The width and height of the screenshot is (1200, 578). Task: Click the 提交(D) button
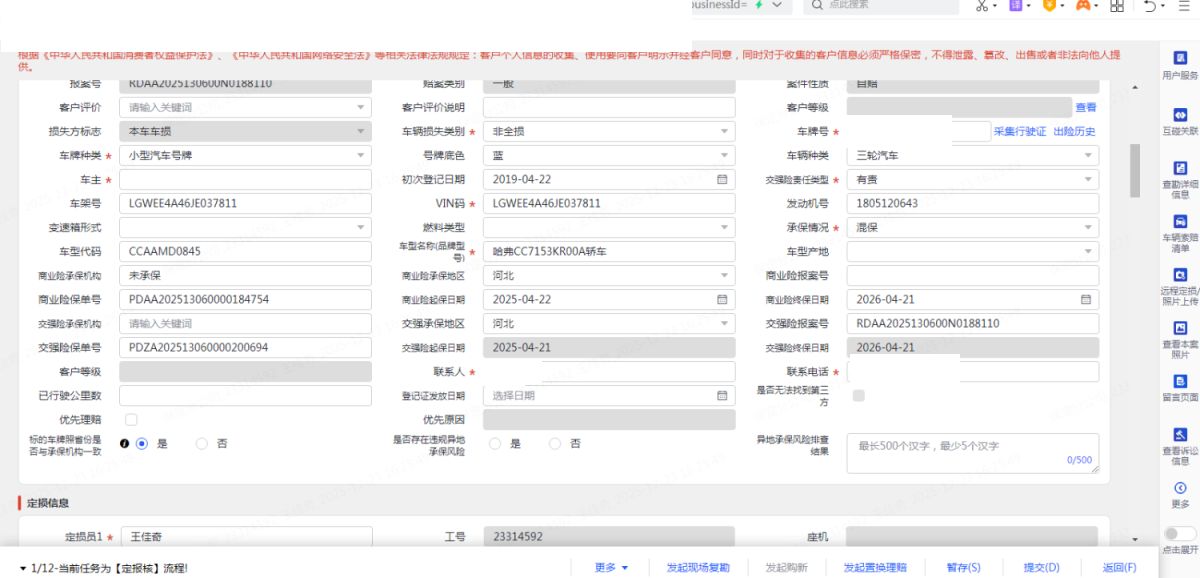[1040, 568]
